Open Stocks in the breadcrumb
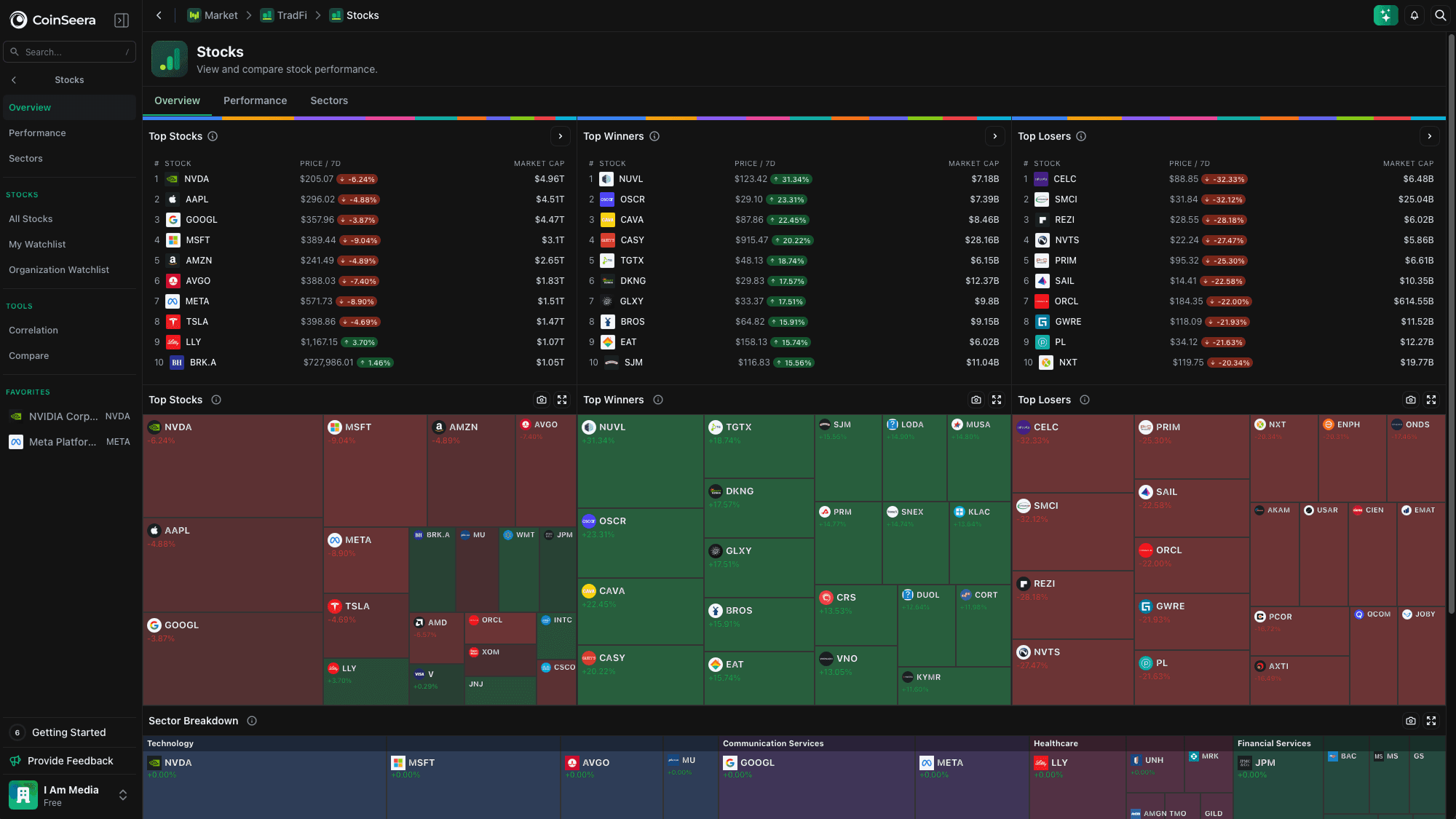1456x819 pixels. [355, 15]
